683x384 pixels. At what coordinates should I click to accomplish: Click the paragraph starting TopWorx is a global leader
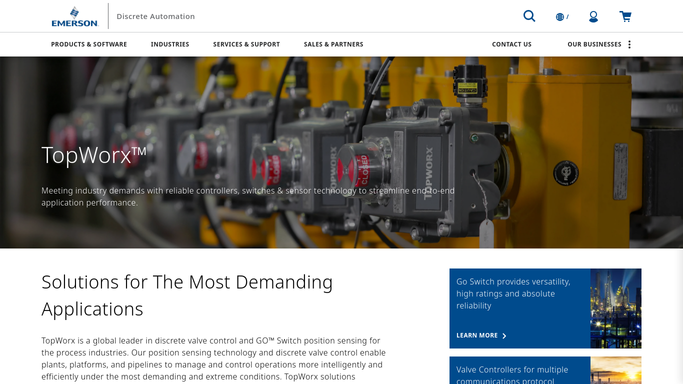pos(213,358)
